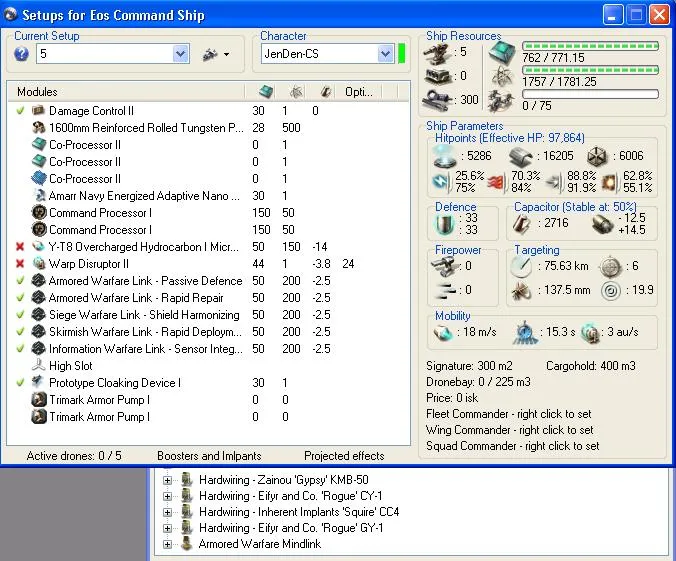Click the Warp Disruptor II module icon
The height and width of the screenshot is (561, 676).
(39, 264)
